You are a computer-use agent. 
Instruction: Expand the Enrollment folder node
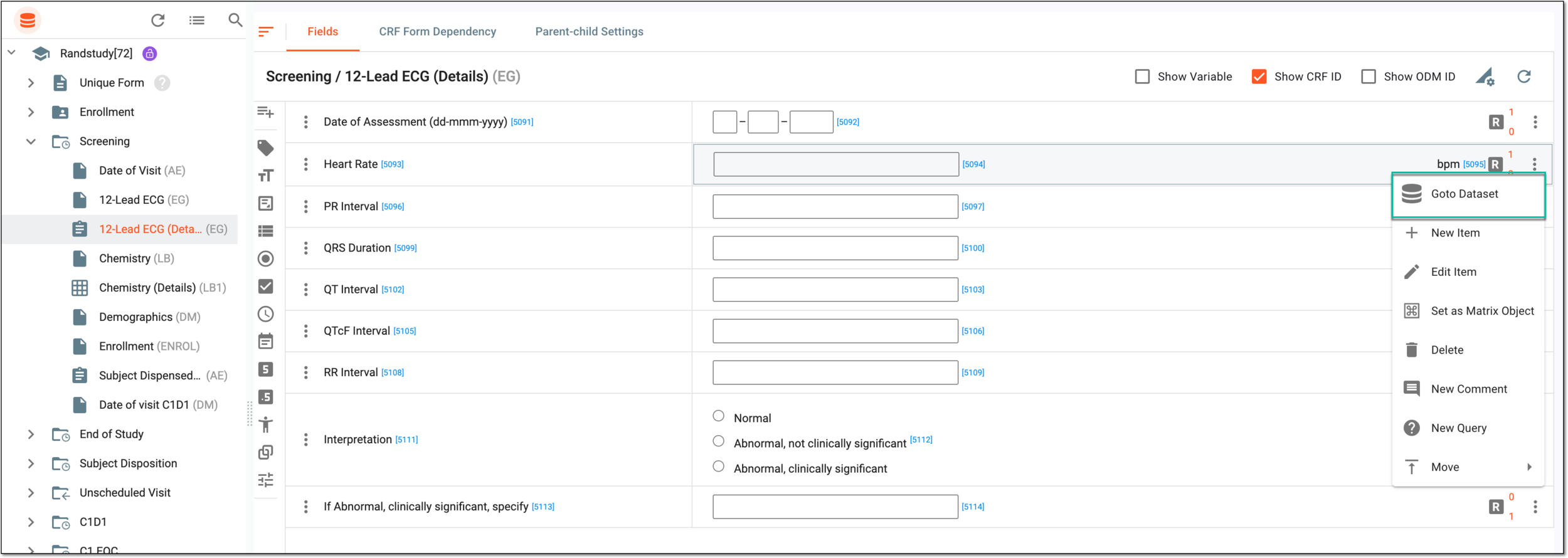[31, 112]
